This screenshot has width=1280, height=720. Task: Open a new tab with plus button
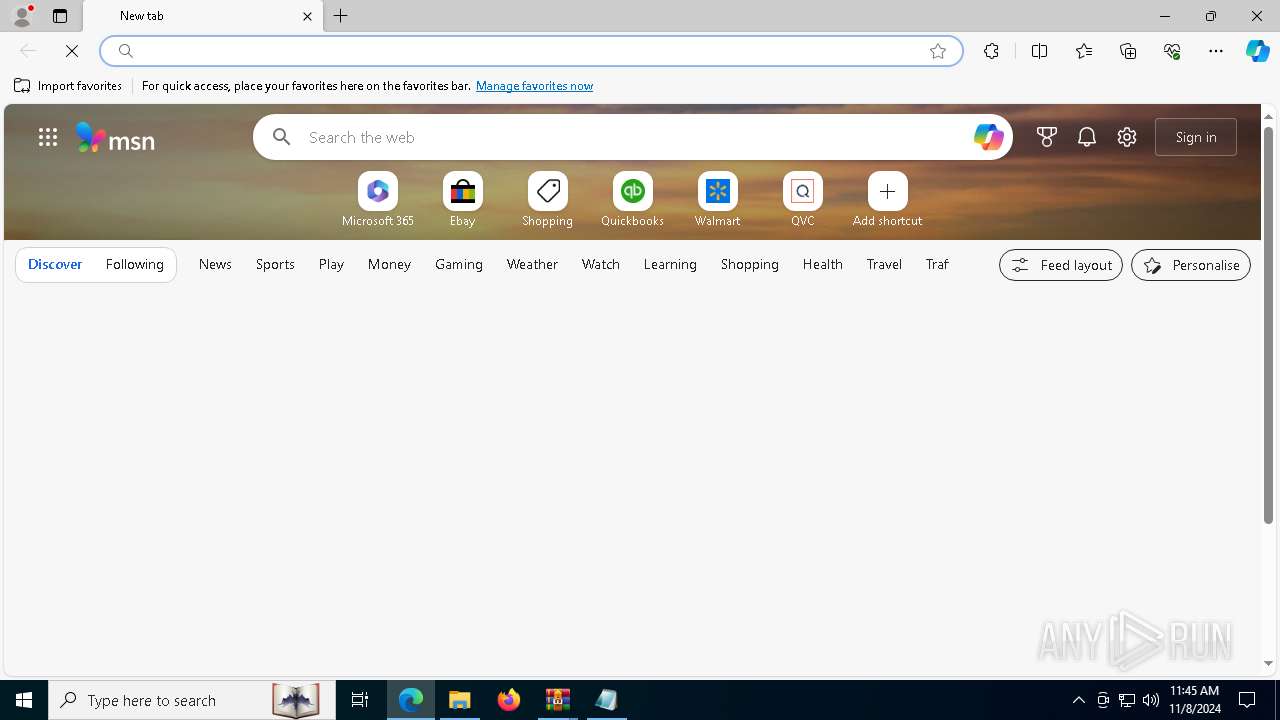tap(341, 16)
